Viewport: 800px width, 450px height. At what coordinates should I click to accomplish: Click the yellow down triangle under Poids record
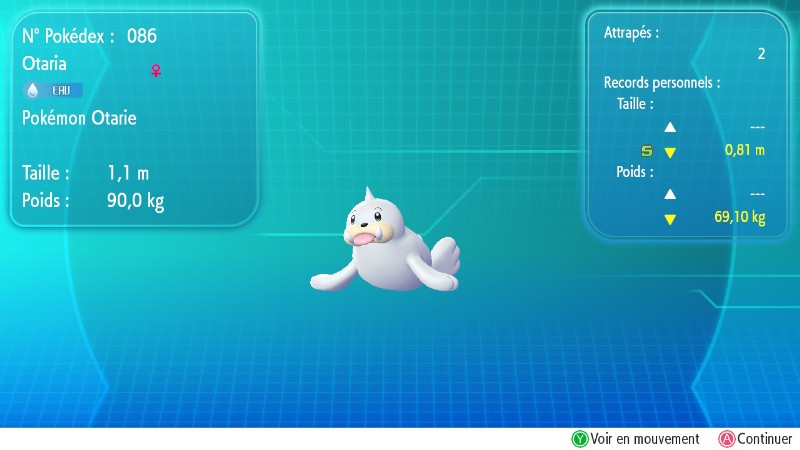pyautogui.click(x=670, y=219)
